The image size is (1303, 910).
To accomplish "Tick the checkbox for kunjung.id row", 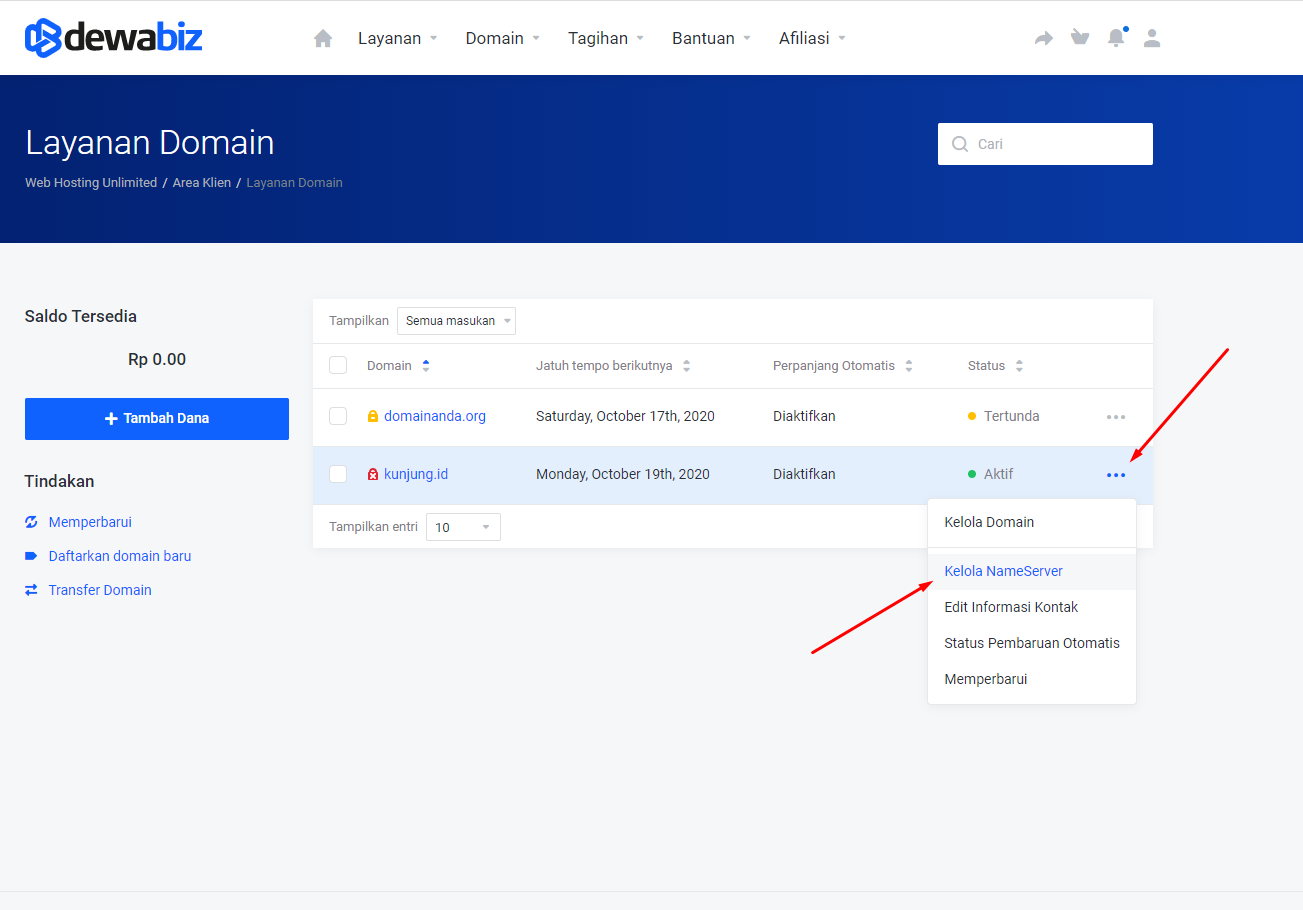I will [x=338, y=474].
